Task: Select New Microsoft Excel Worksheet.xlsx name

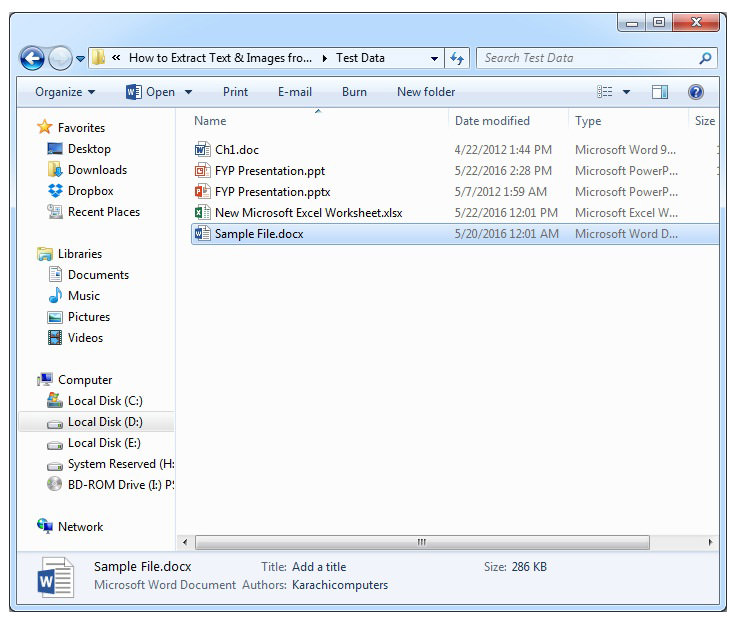Action: [x=308, y=213]
